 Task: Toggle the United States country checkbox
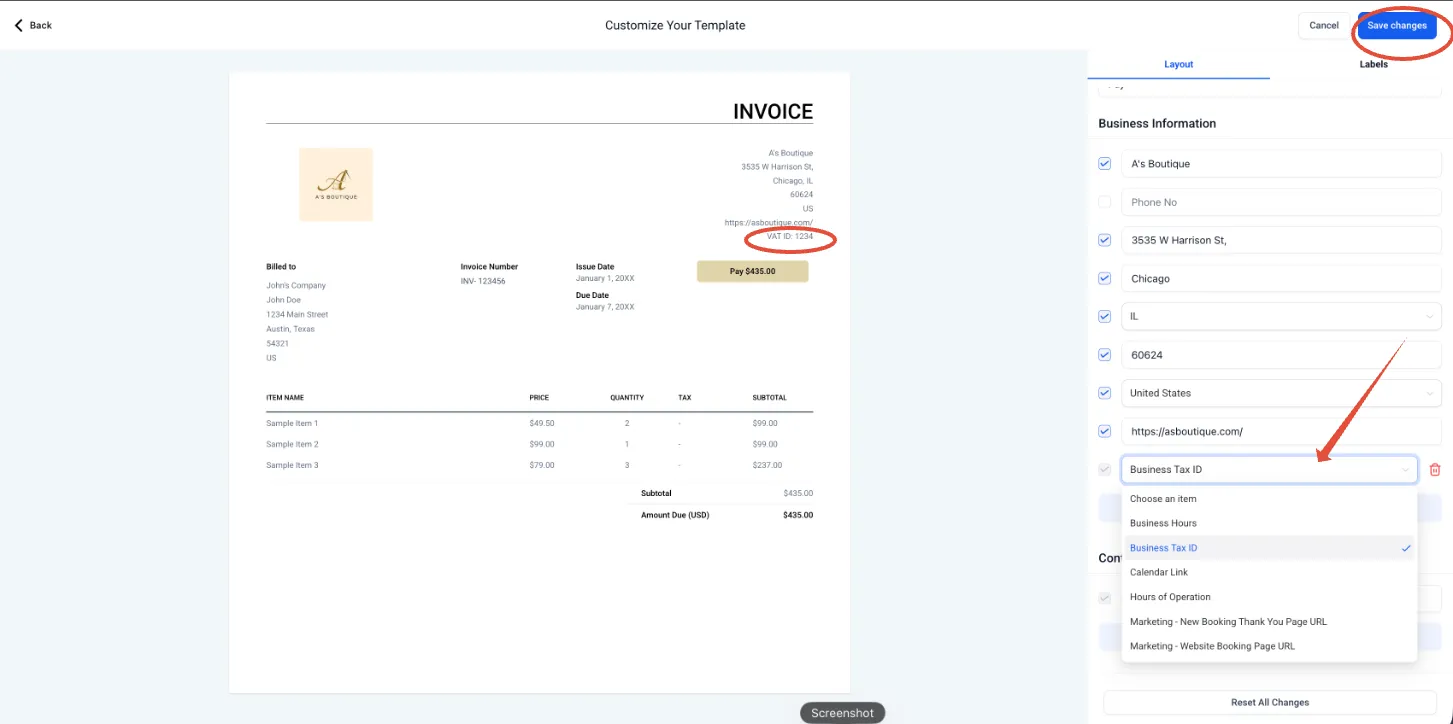pos(1105,393)
